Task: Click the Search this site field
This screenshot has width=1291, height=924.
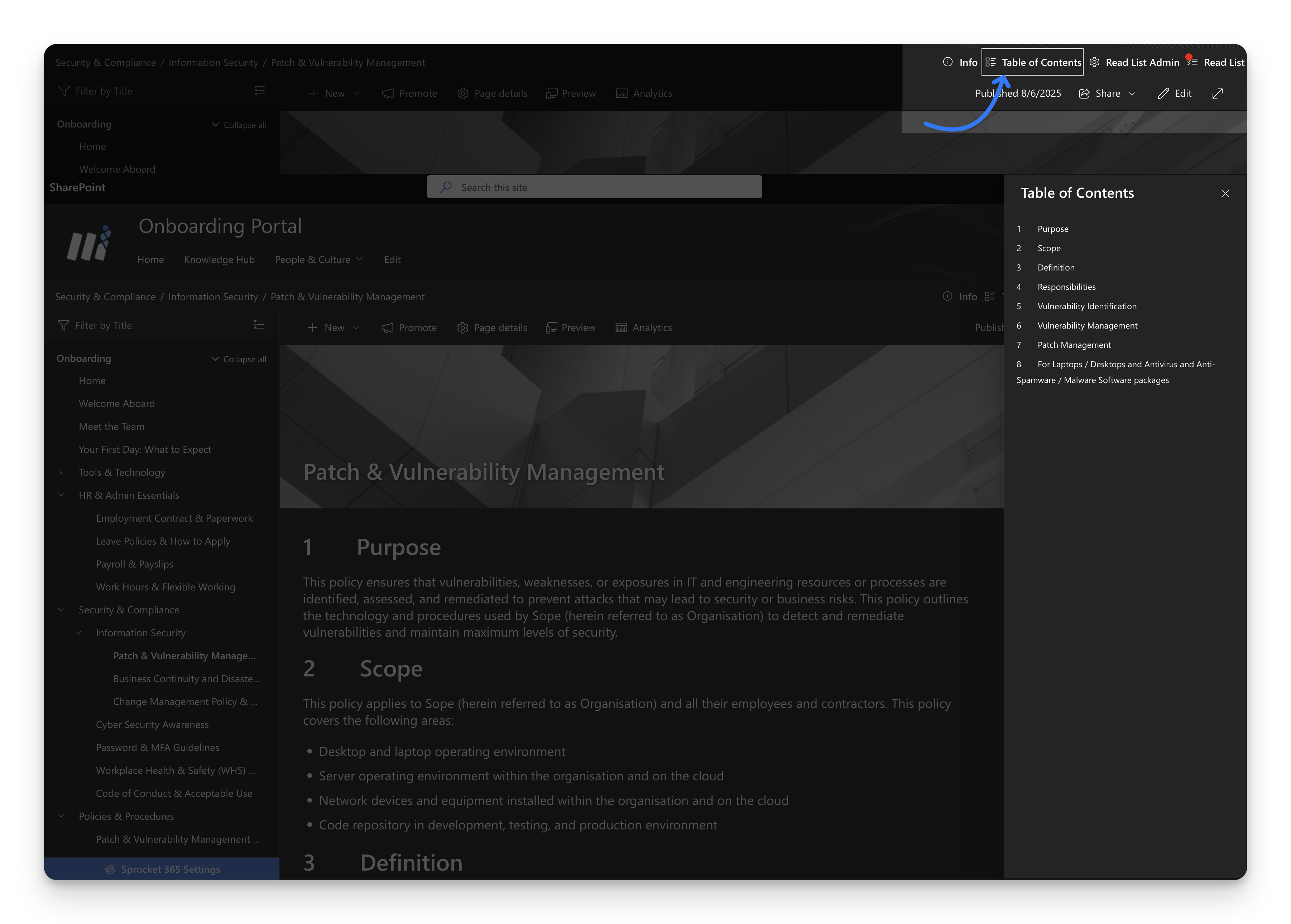Action: click(594, 187)
